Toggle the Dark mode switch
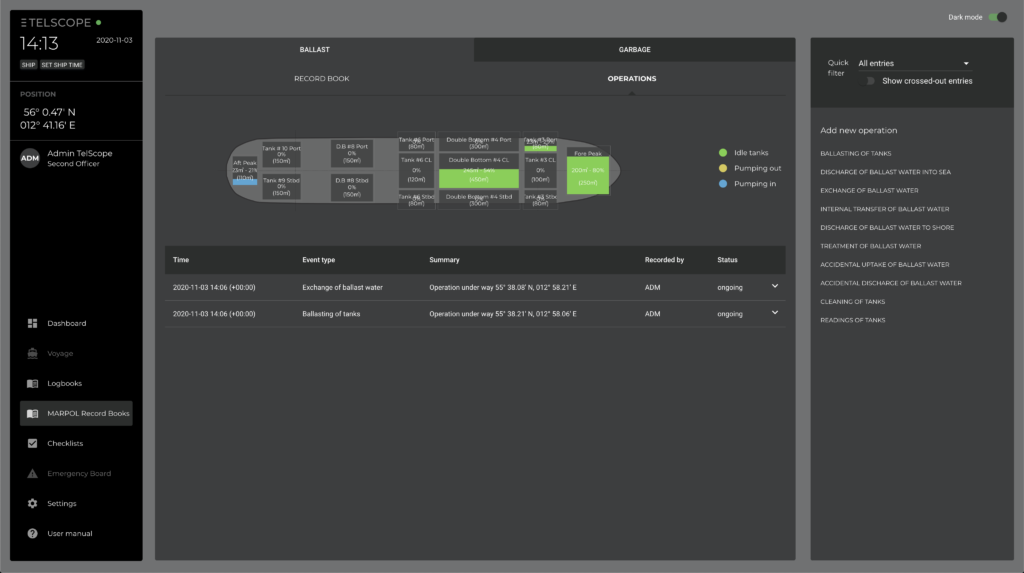Viewport: 1024px width, 573px height. 997,17
